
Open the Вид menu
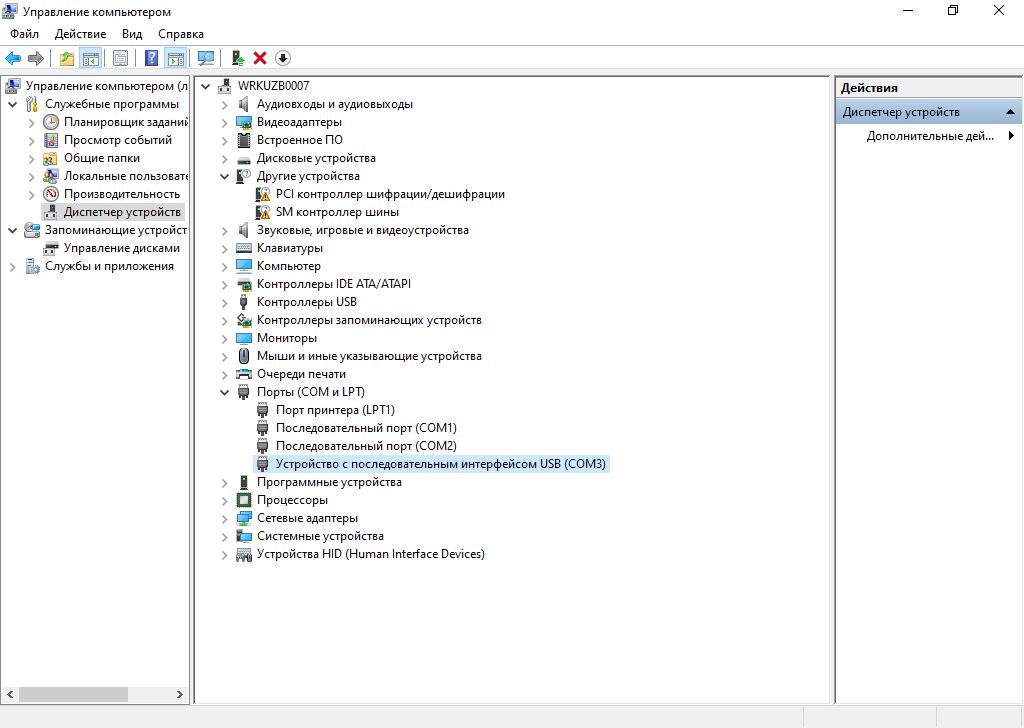(132, 34)
